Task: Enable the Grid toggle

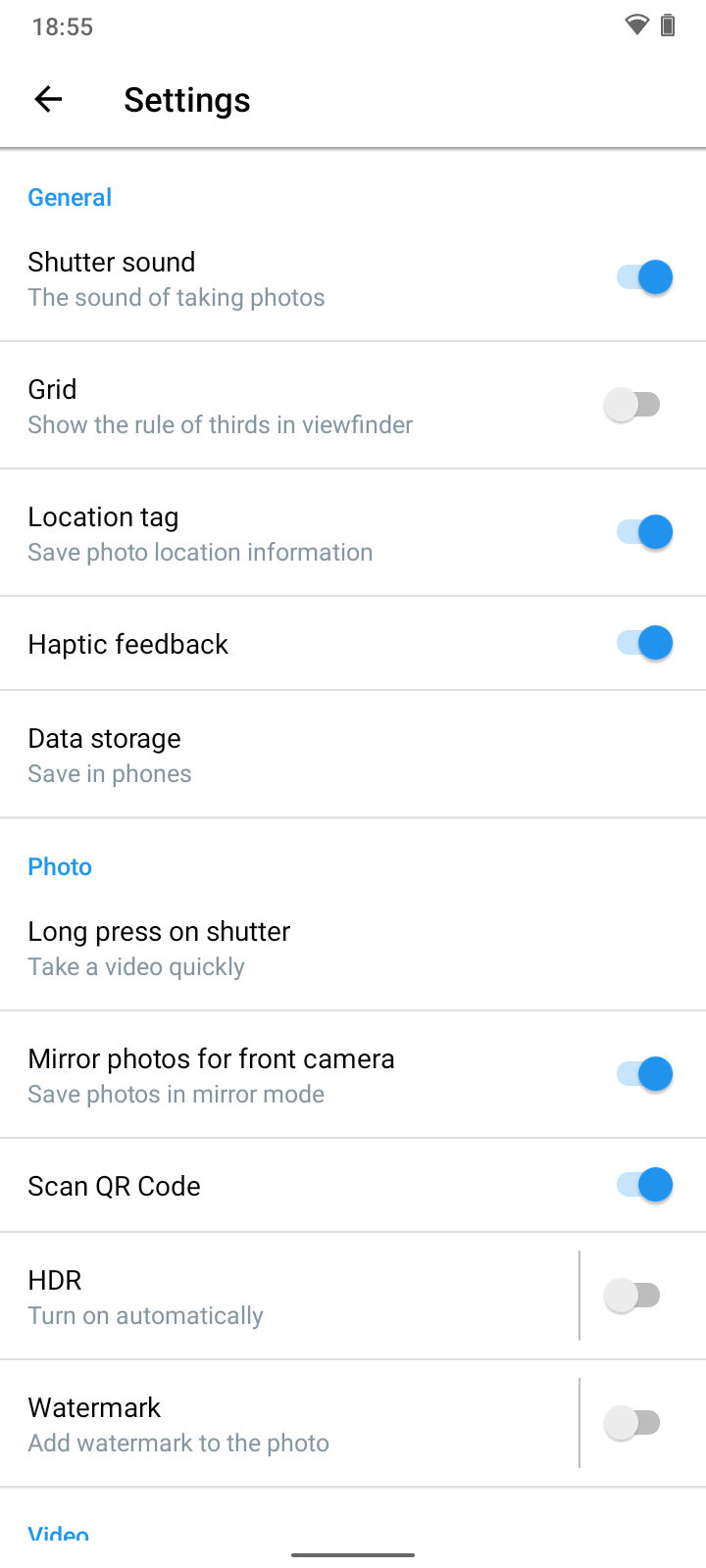Action: (632, 405)
